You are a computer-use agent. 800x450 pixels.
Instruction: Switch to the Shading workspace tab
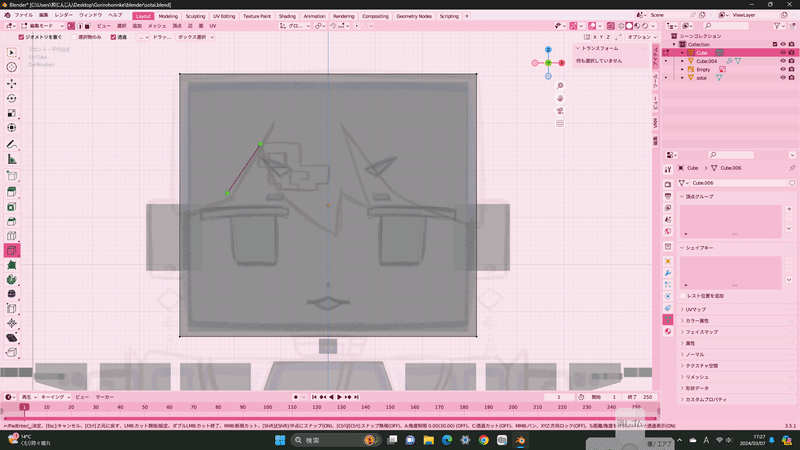point(287,16)
